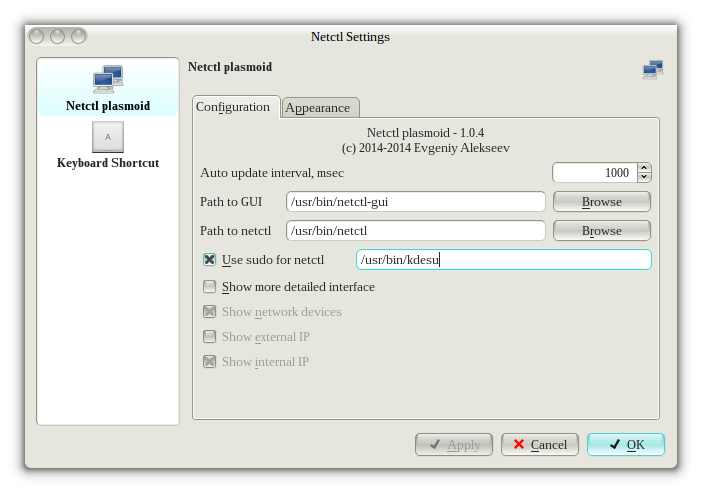Open Keyboard Shortcut settings page icon
Screen dimensions: 702x493
click(107, 136)
